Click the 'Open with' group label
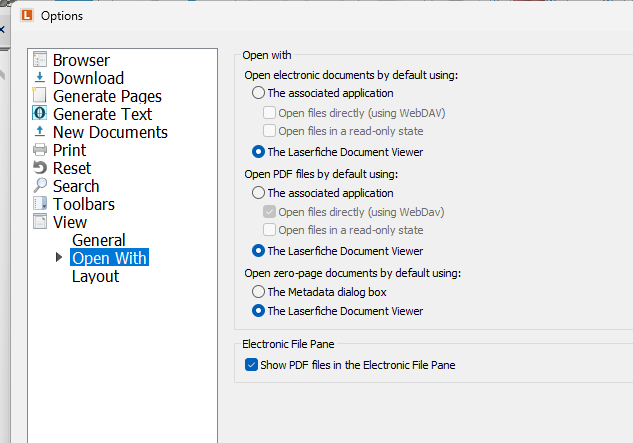This screenshot has width=633, height=443. [267, 55]
